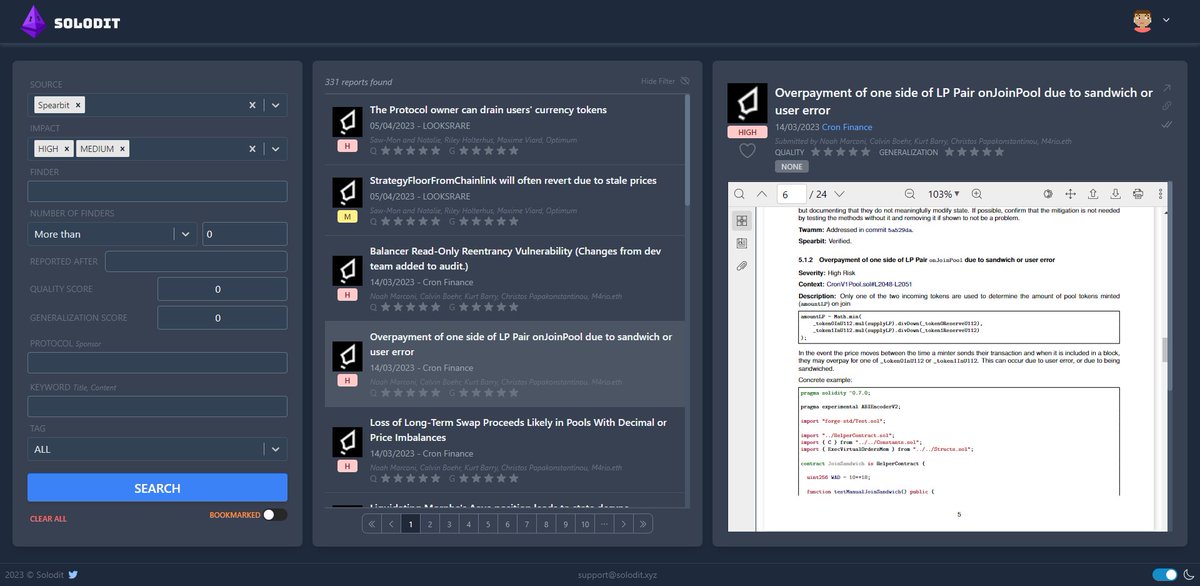Open the More than comparison dropdown
This screenshot has height=586, width=1200.
(x=112, y=234)
